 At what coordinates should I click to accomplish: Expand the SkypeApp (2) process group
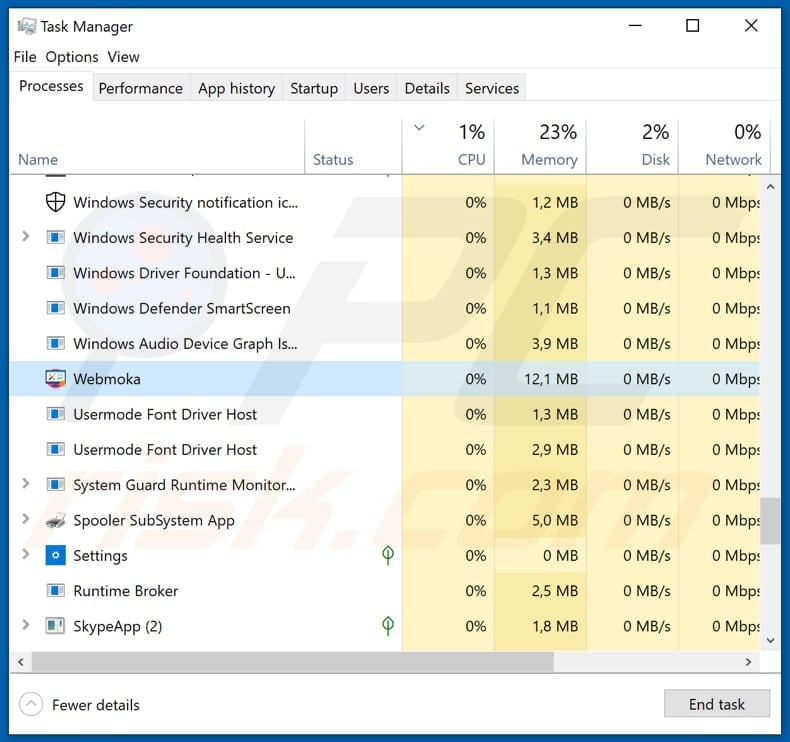tap(26, 625)
